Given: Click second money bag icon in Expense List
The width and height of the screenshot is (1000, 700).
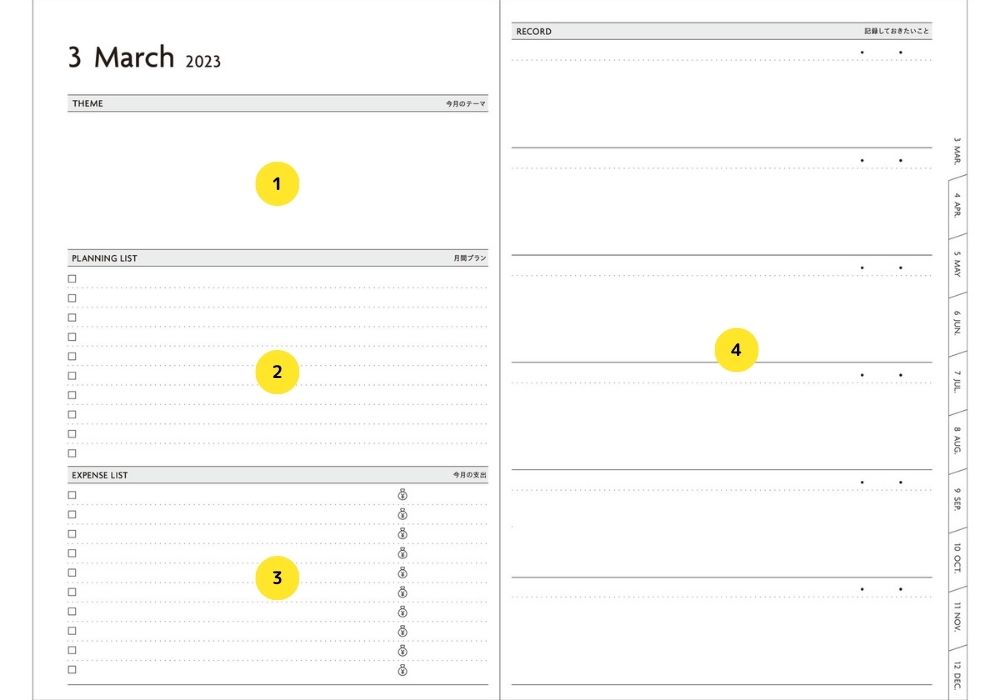Looking at the screenshot, I should tap(402, 514).
